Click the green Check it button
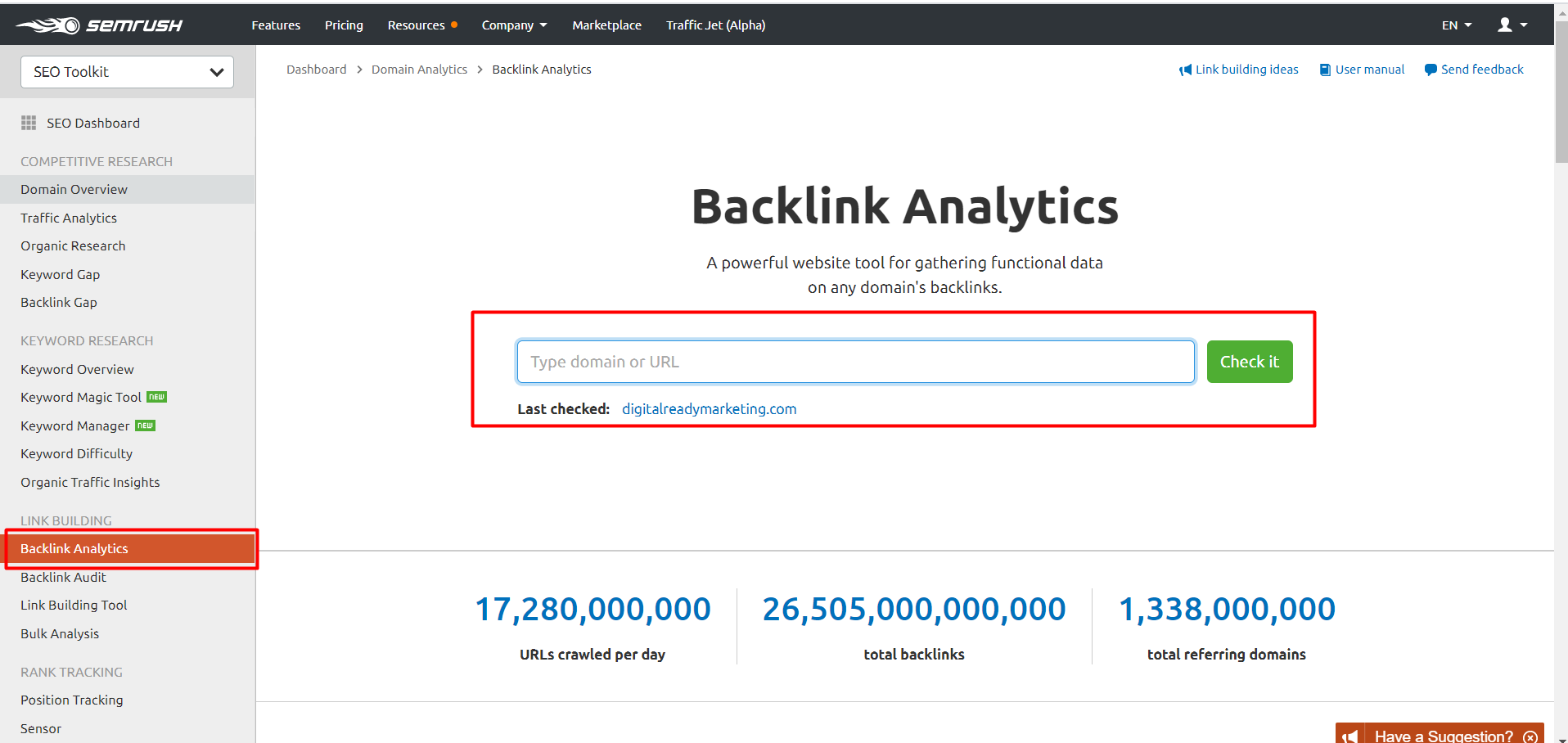The width and height of the screenshot is (1568, 743). pyautogui.click(x=1249, y=362)
